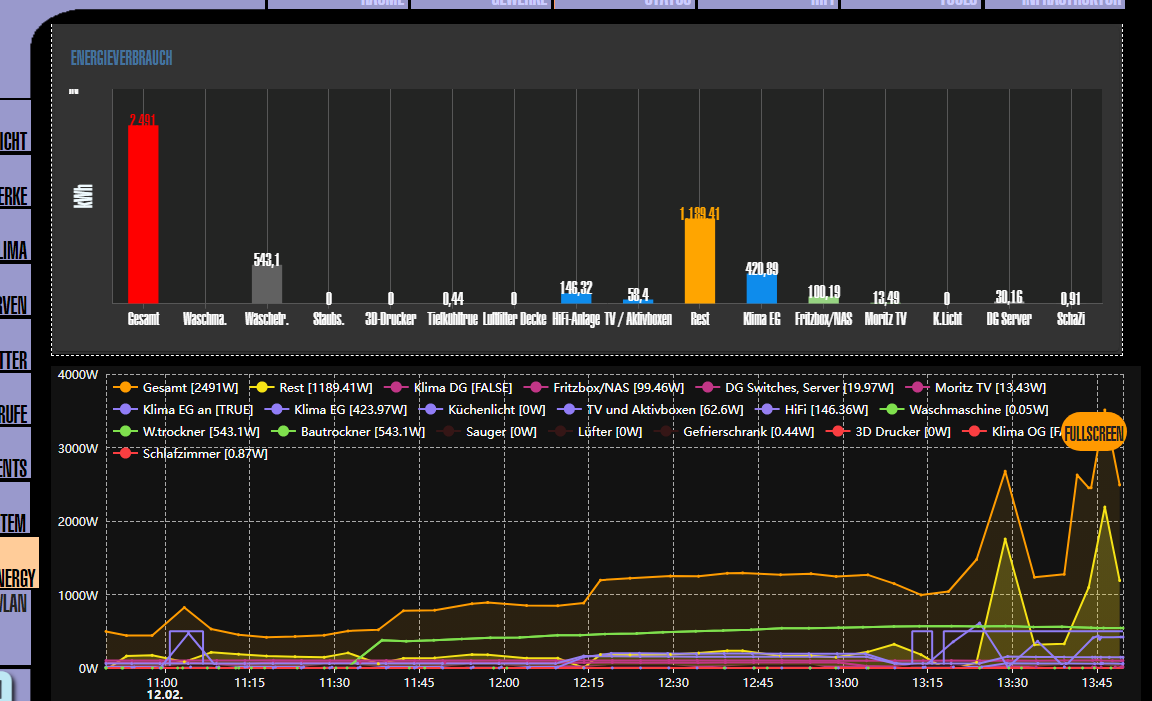
Task: Click the value label 420,89
Action: (x=762, y=268)
